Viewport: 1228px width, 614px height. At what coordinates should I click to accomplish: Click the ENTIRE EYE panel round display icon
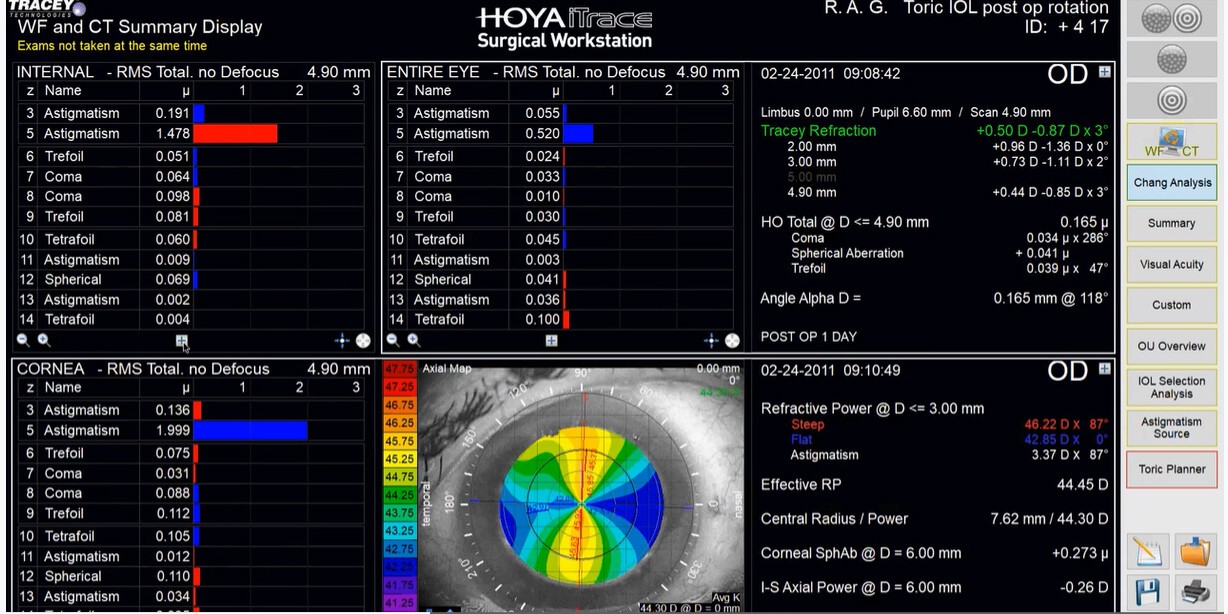pos(732,341)
